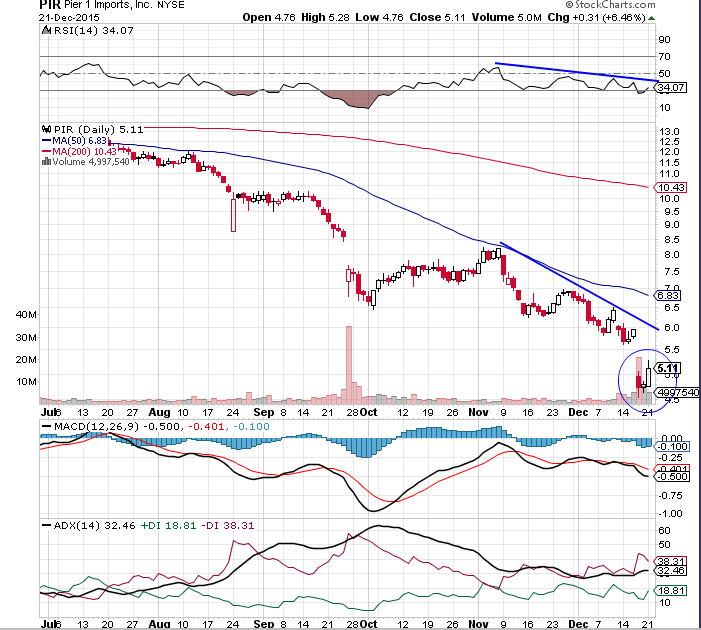Viewport: 701px width, 630px height.
Task: Click the boxed 18.81 label on the ADX axis
Action: coord(671,591)
